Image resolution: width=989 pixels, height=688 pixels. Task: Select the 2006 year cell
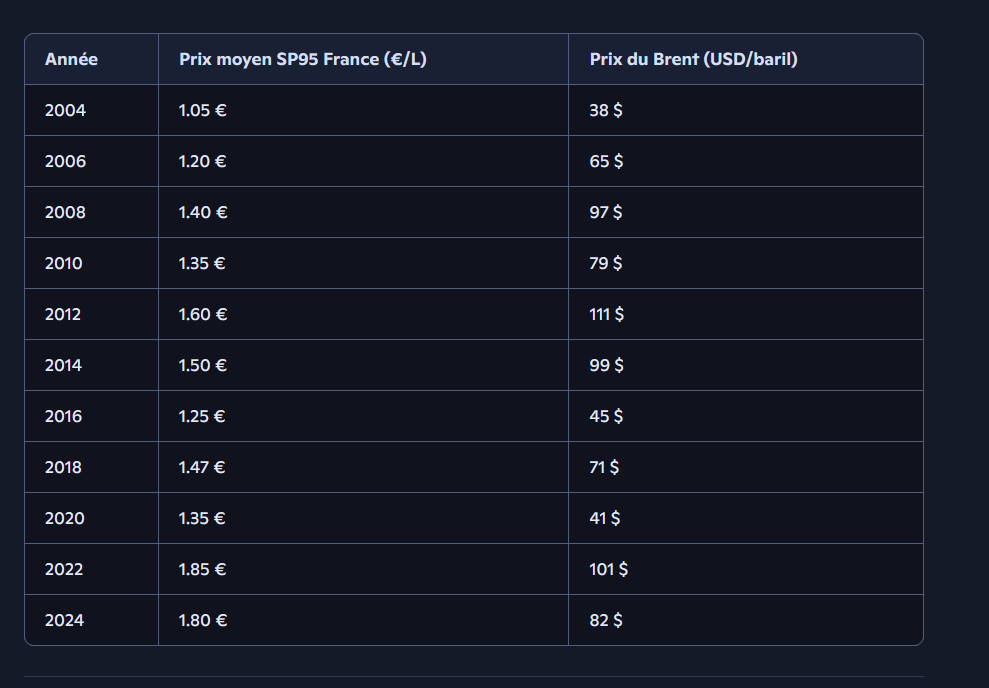click(66, 162)
